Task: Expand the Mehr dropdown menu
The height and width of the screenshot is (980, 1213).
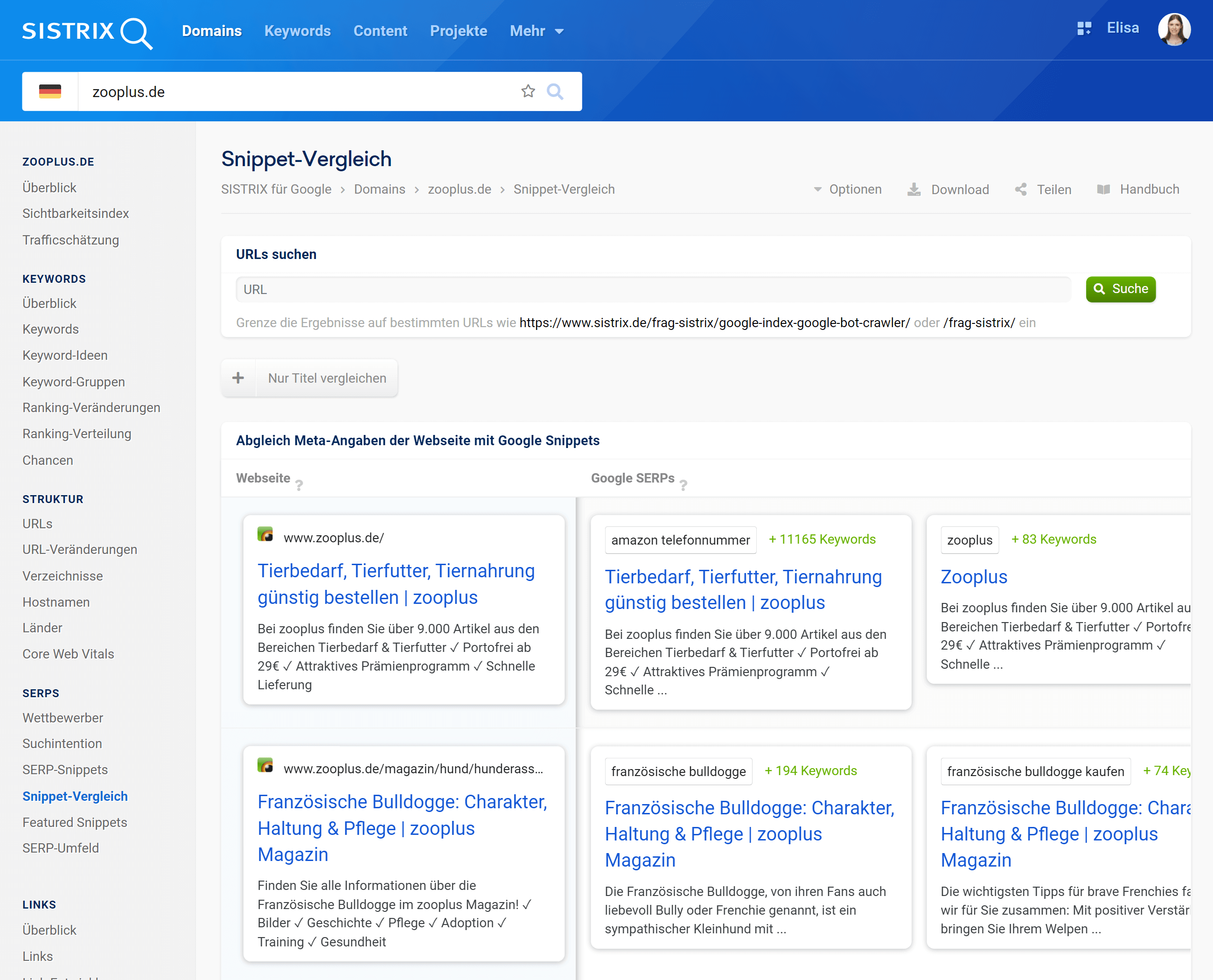Action: (536, 31)
